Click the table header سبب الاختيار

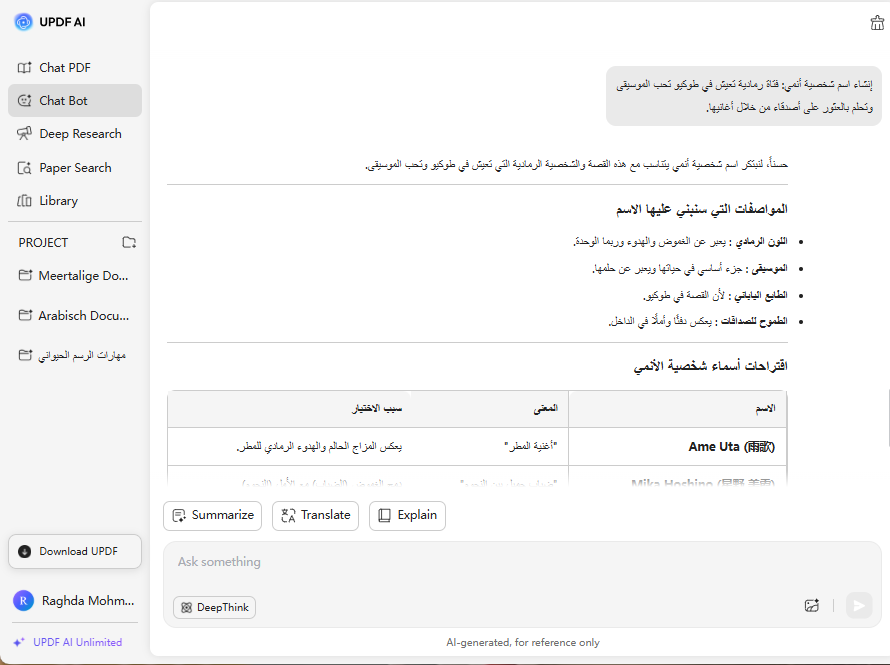point(377,409)
